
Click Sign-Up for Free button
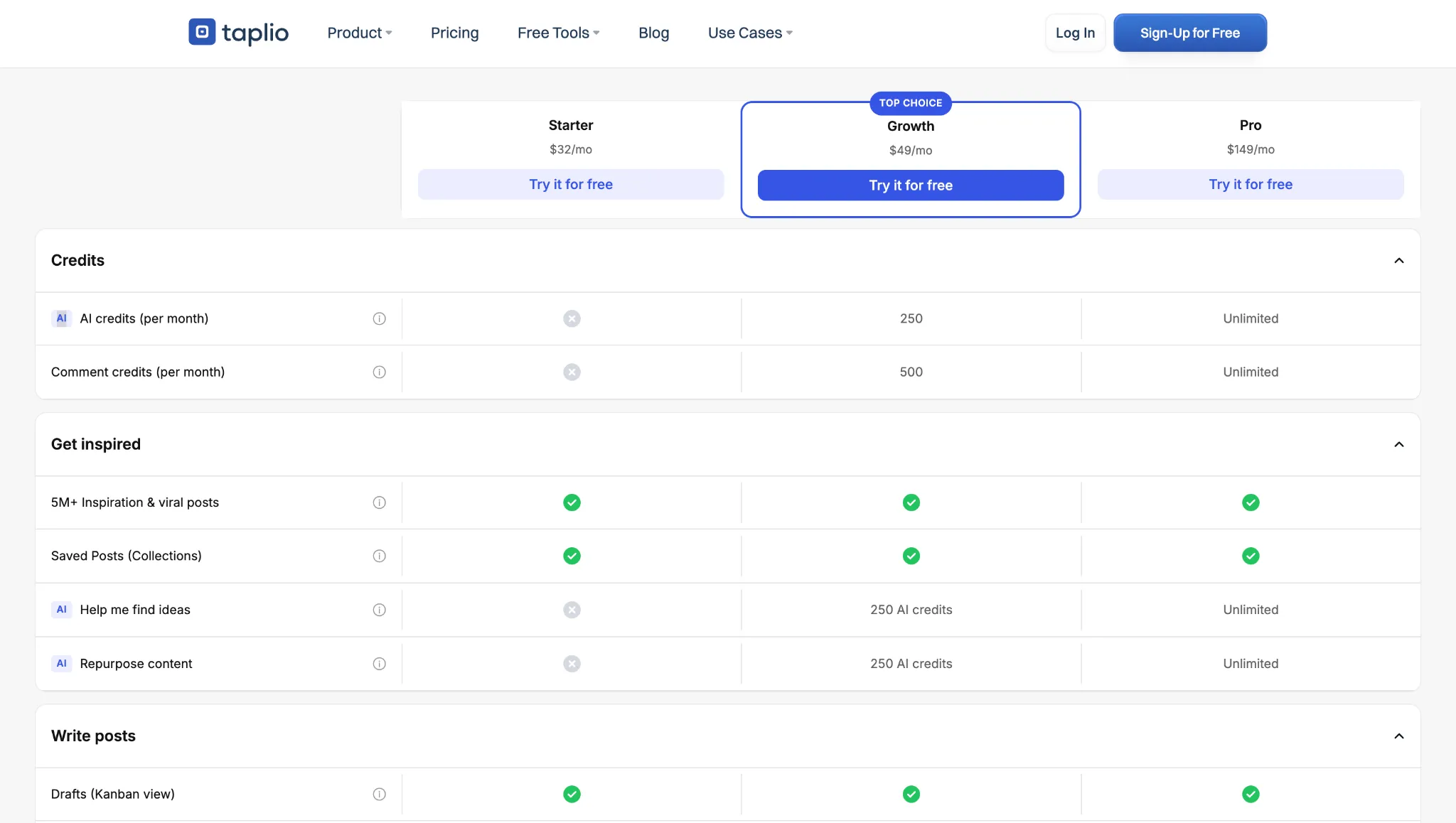click(x=1190, y=33)
